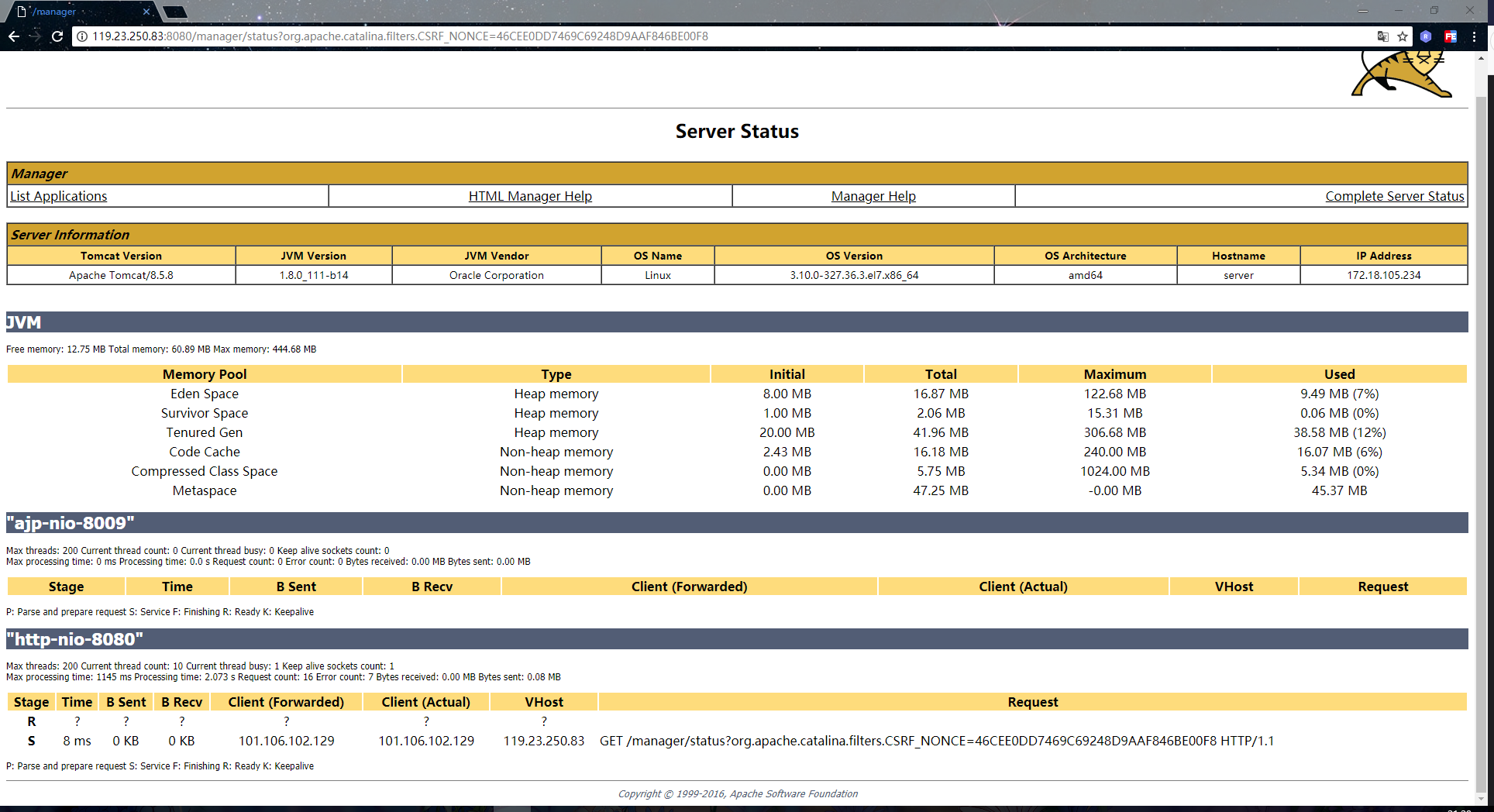Select the OS version 3.10.0-327.36.3.el7.x86_64 cell
This screenshot has height=812, width=1494.
tap(854, 275)
